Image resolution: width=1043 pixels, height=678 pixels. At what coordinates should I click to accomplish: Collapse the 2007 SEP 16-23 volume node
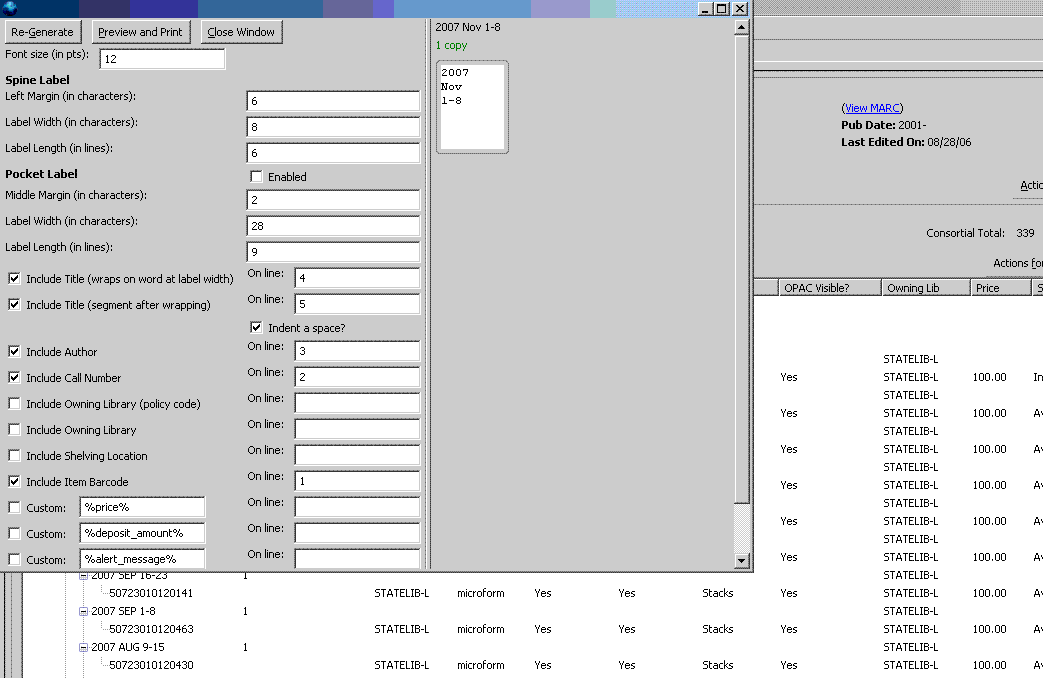click(85, 576)
